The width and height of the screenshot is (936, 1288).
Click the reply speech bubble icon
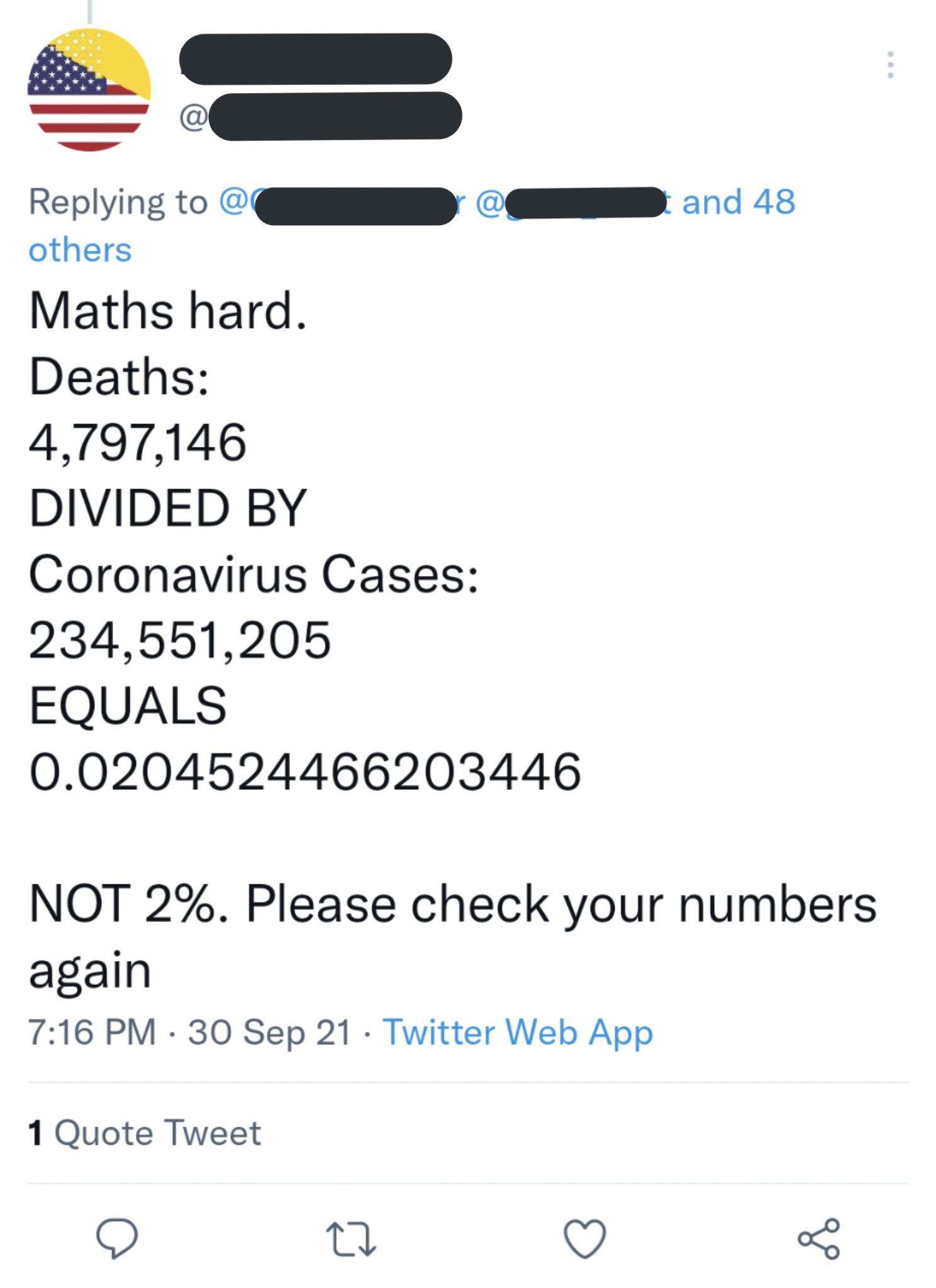coord(116,1238)
